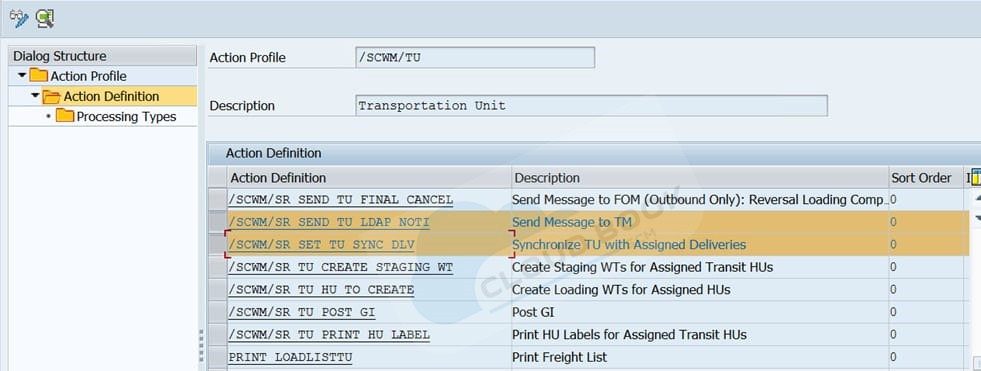Viewport: 981px width, 371px height.
Task: Open PRINT_LOADLISTTU action definition
Action: [290, 358]
